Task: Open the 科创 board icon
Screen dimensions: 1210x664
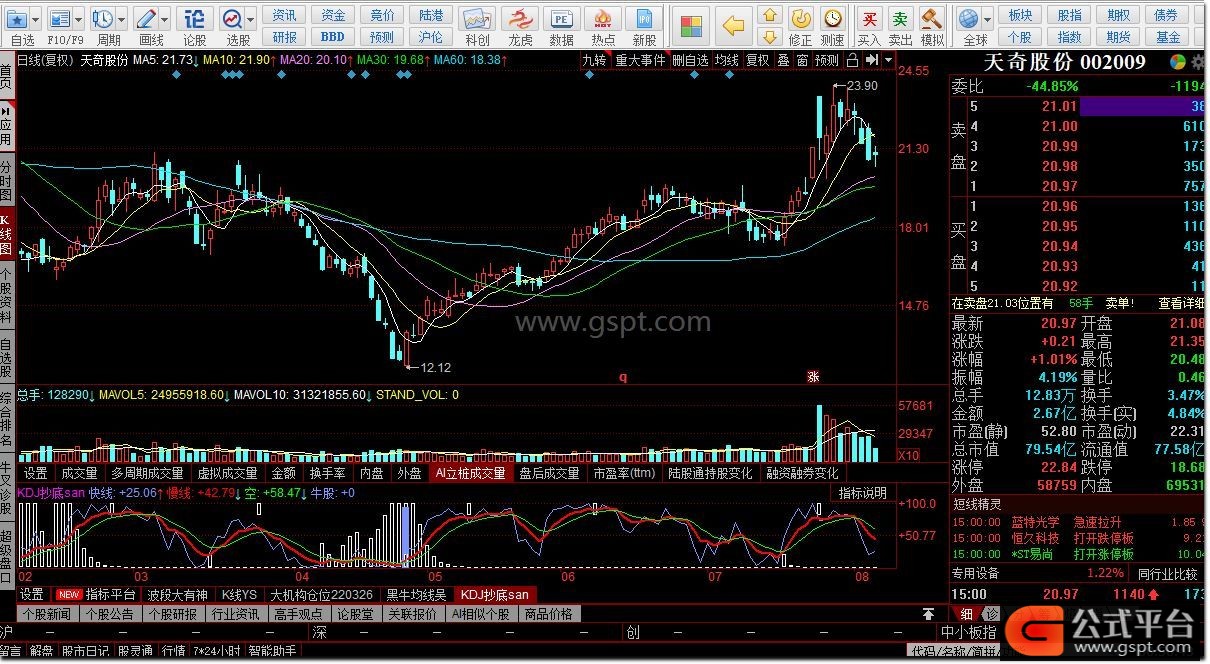Action: tap(477, 20)
